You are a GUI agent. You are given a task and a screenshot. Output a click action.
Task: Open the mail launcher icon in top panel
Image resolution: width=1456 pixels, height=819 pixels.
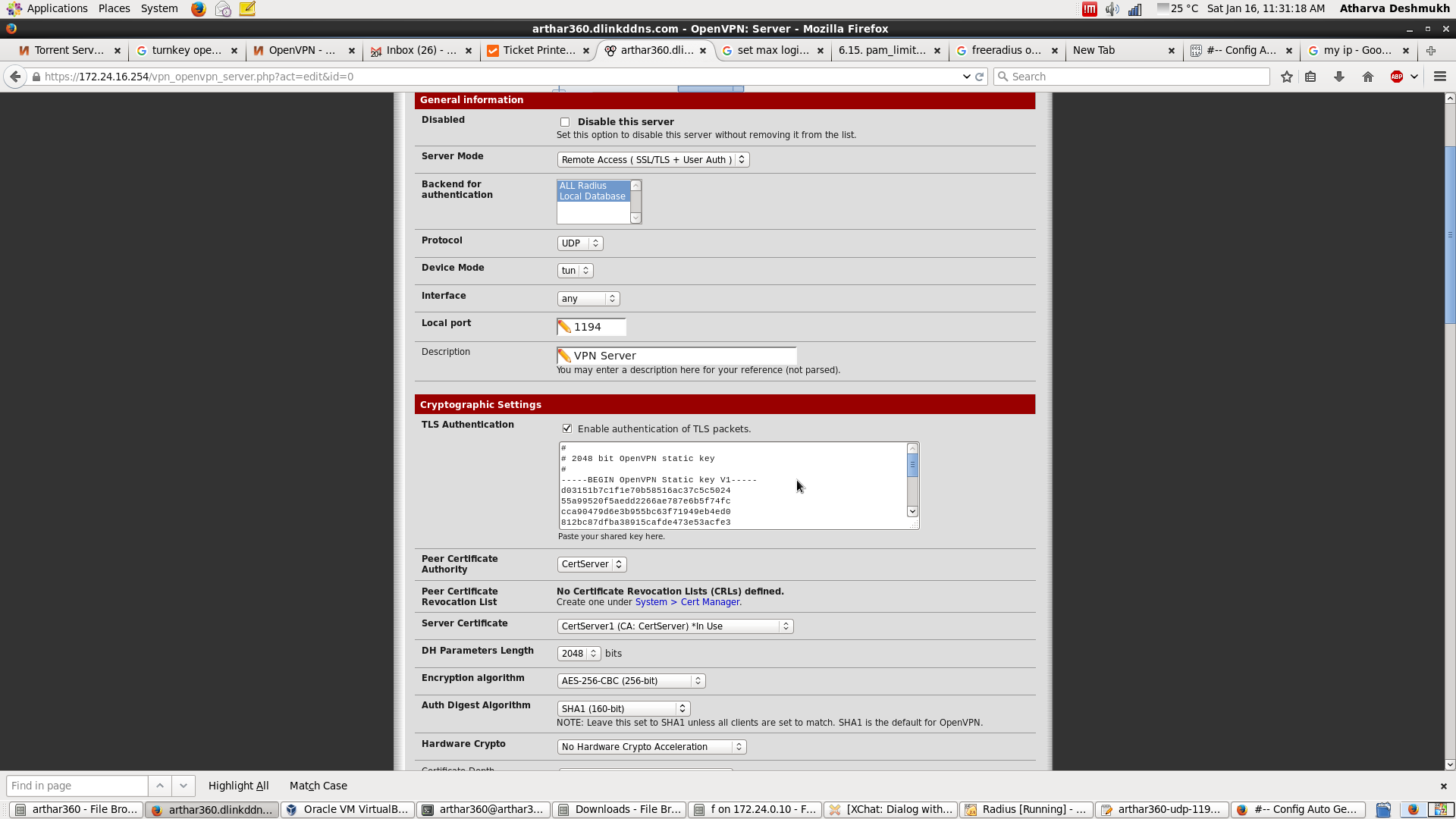tap(223, 9)
